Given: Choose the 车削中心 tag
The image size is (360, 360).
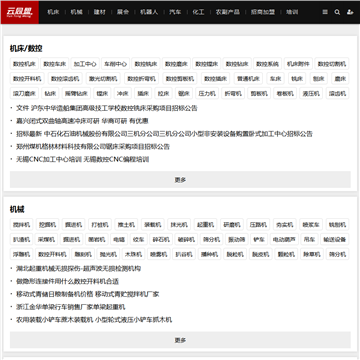Looking at the screenshot, I should [115, 64].
